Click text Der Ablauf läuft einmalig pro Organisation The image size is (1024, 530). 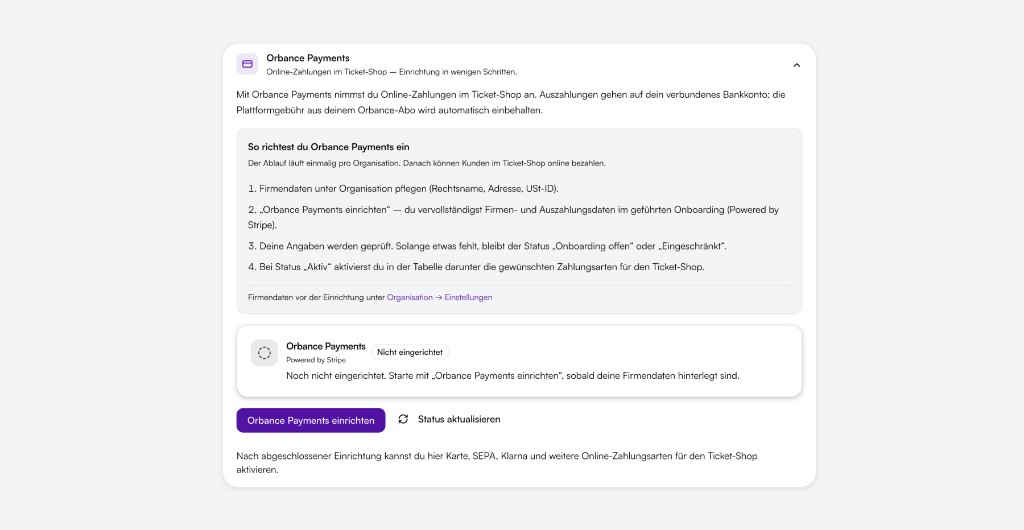click(426, 163)
